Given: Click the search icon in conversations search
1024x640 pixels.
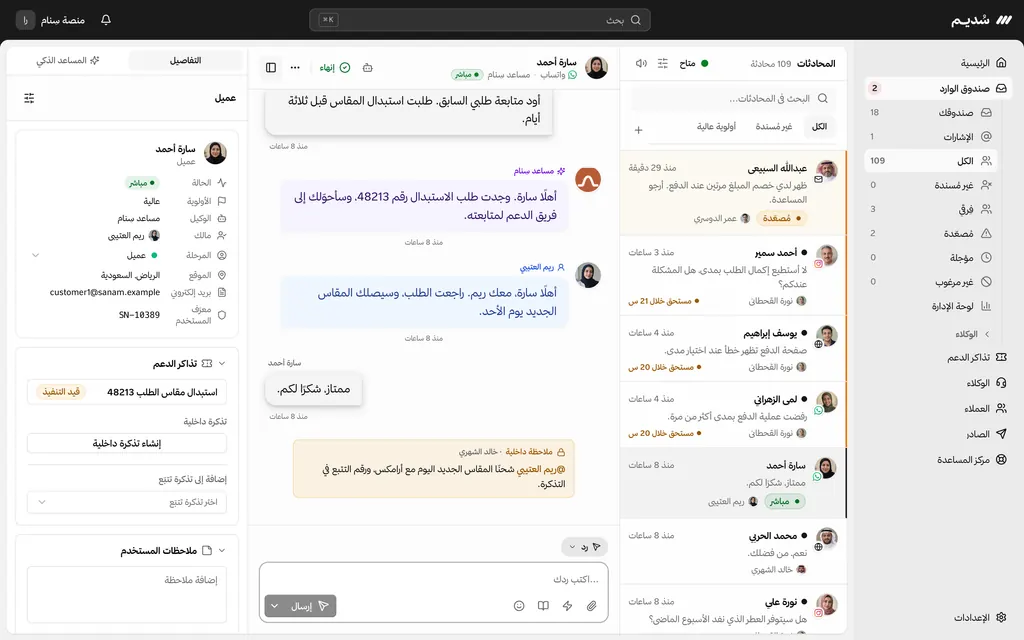Looking at the screenshot, I should [823, 98].
